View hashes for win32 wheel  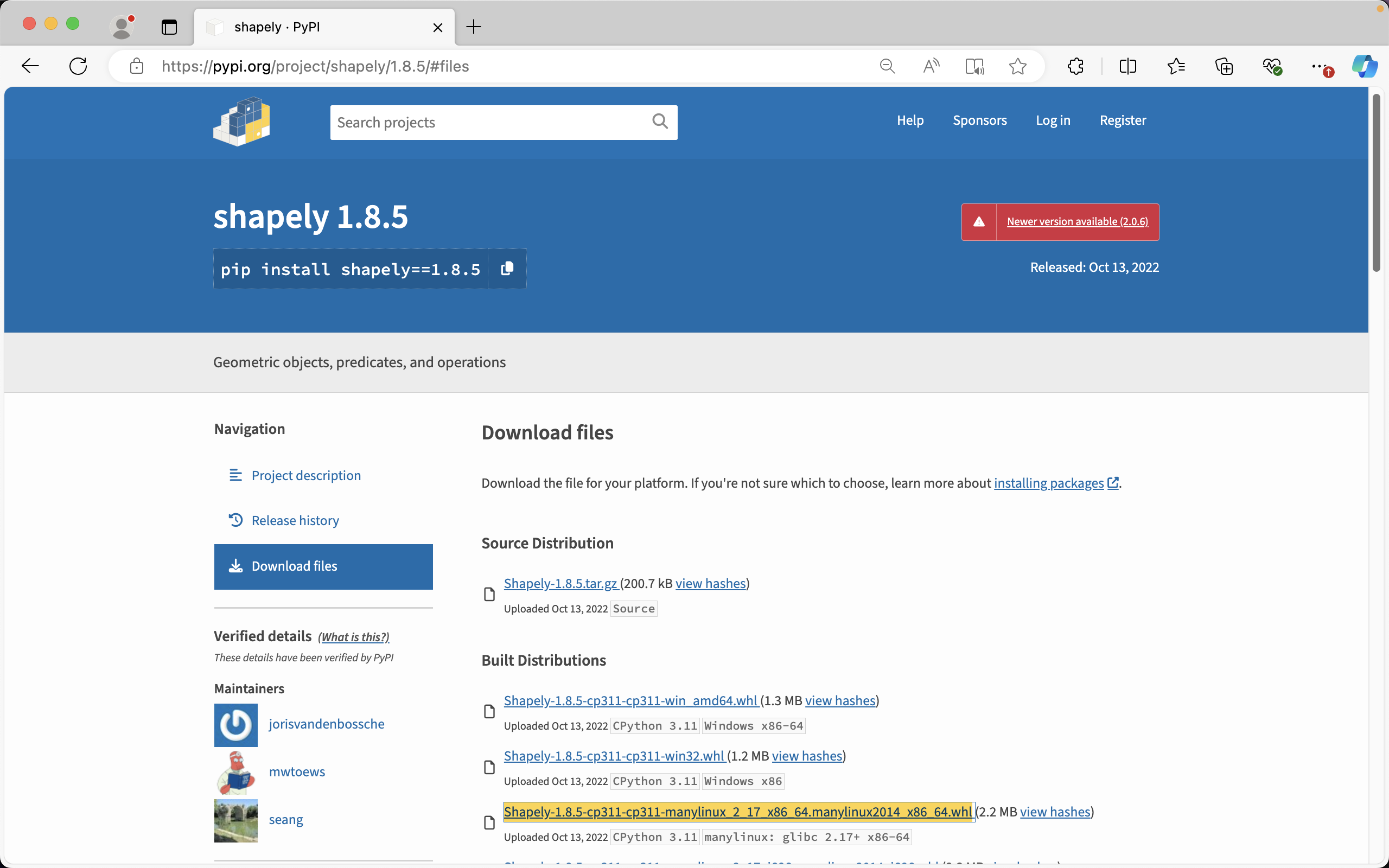coord(807,756)
